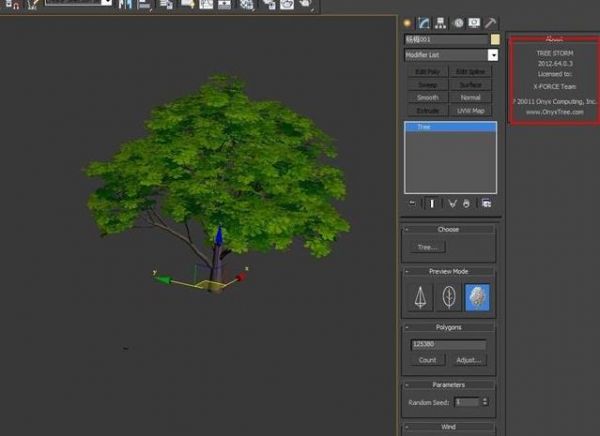Apply the Edit Poly modifier button
600x436 pixels.
pos(427,72)
